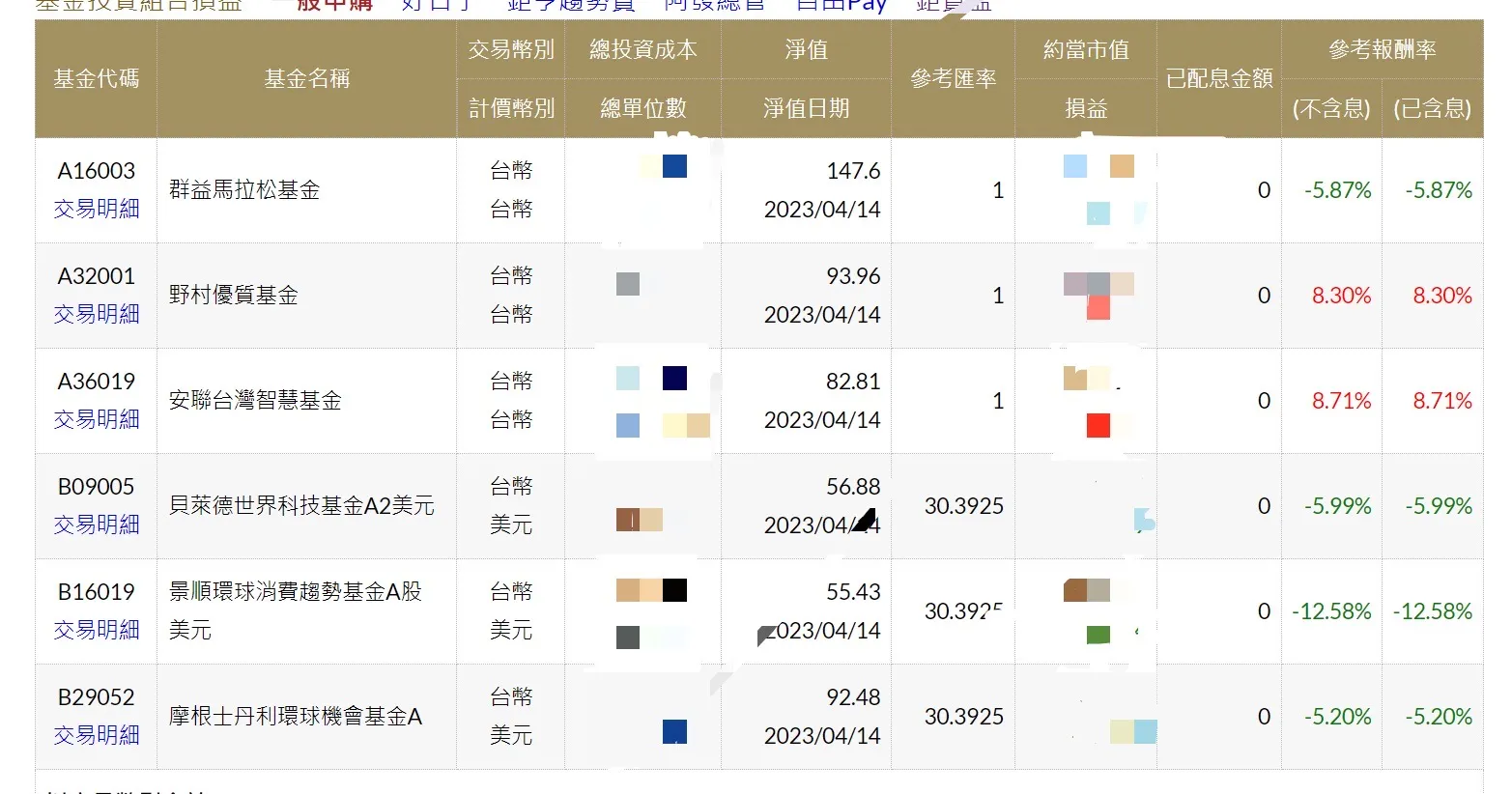Viewport: 1512px width, 794px height.
Task: Click the (不含息) sub-header
Action: tap(1331, 108)
